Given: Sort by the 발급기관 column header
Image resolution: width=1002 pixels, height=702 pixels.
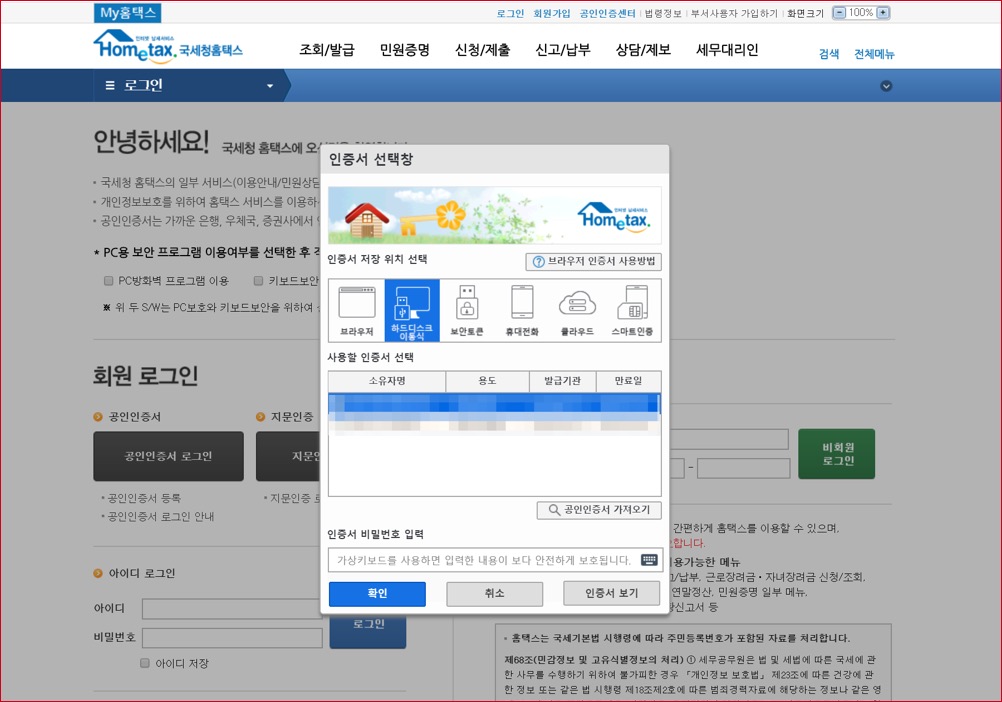Looking at the screenshot, I should coord(562,381).
